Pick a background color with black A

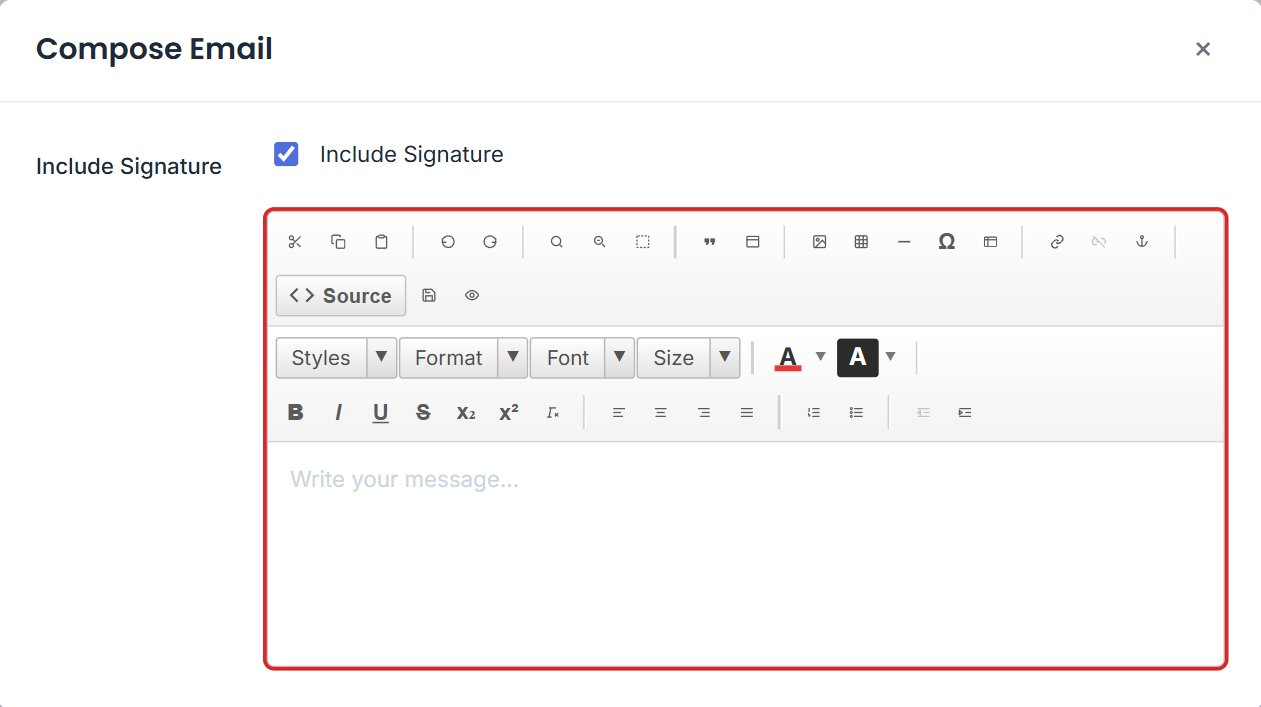point(857,358)
